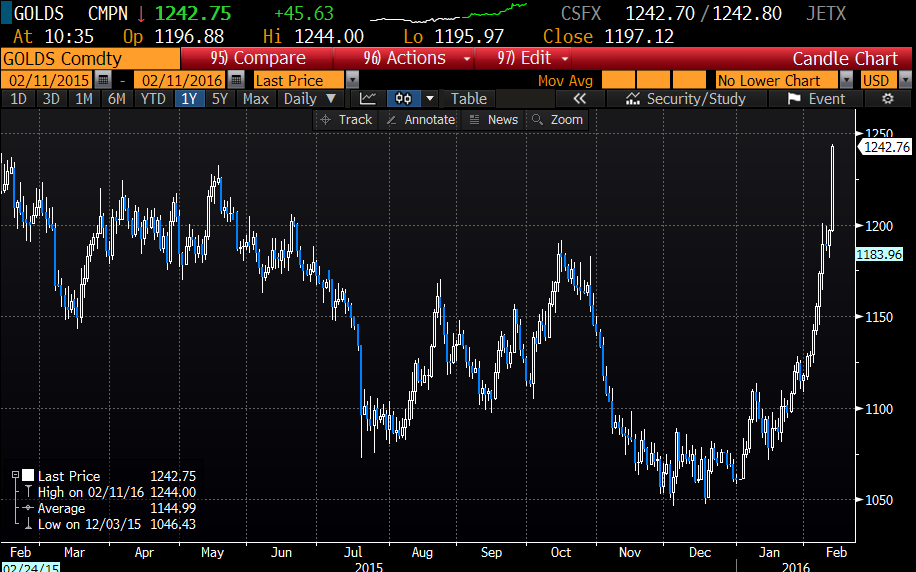Collapse the Last Price legend tree
Viewport: 916px width, 572px height.
[x=17, y=476]
